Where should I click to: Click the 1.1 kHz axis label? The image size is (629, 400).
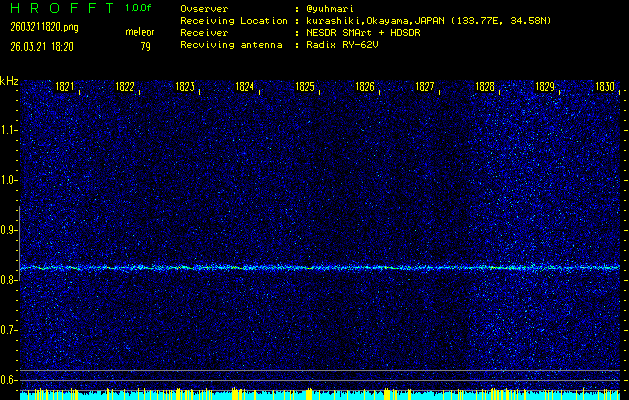pyautogui.click(x=9, y=129)
